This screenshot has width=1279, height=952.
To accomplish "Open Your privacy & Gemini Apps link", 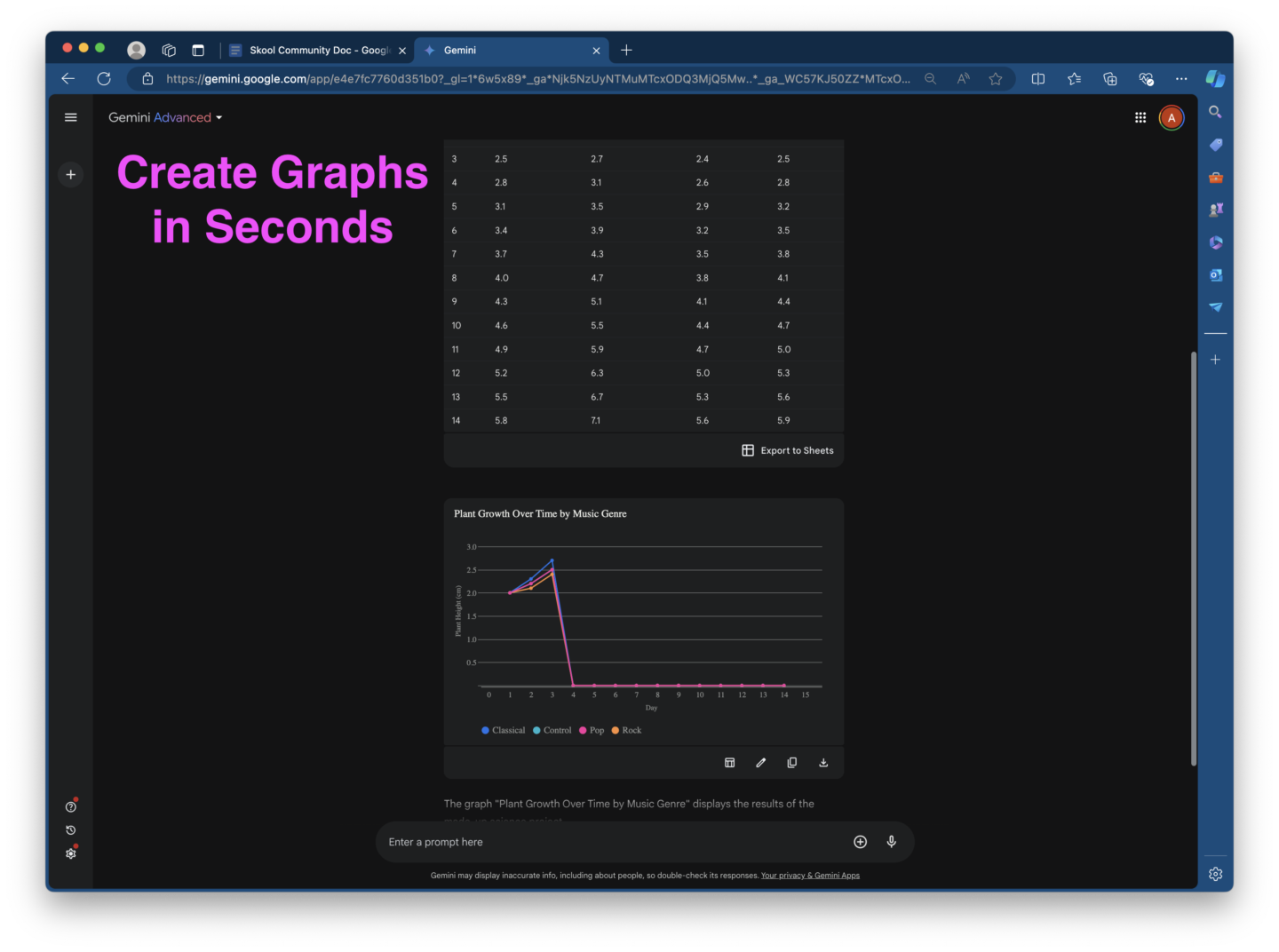I will pyautogui.click(x=810, y=876).
